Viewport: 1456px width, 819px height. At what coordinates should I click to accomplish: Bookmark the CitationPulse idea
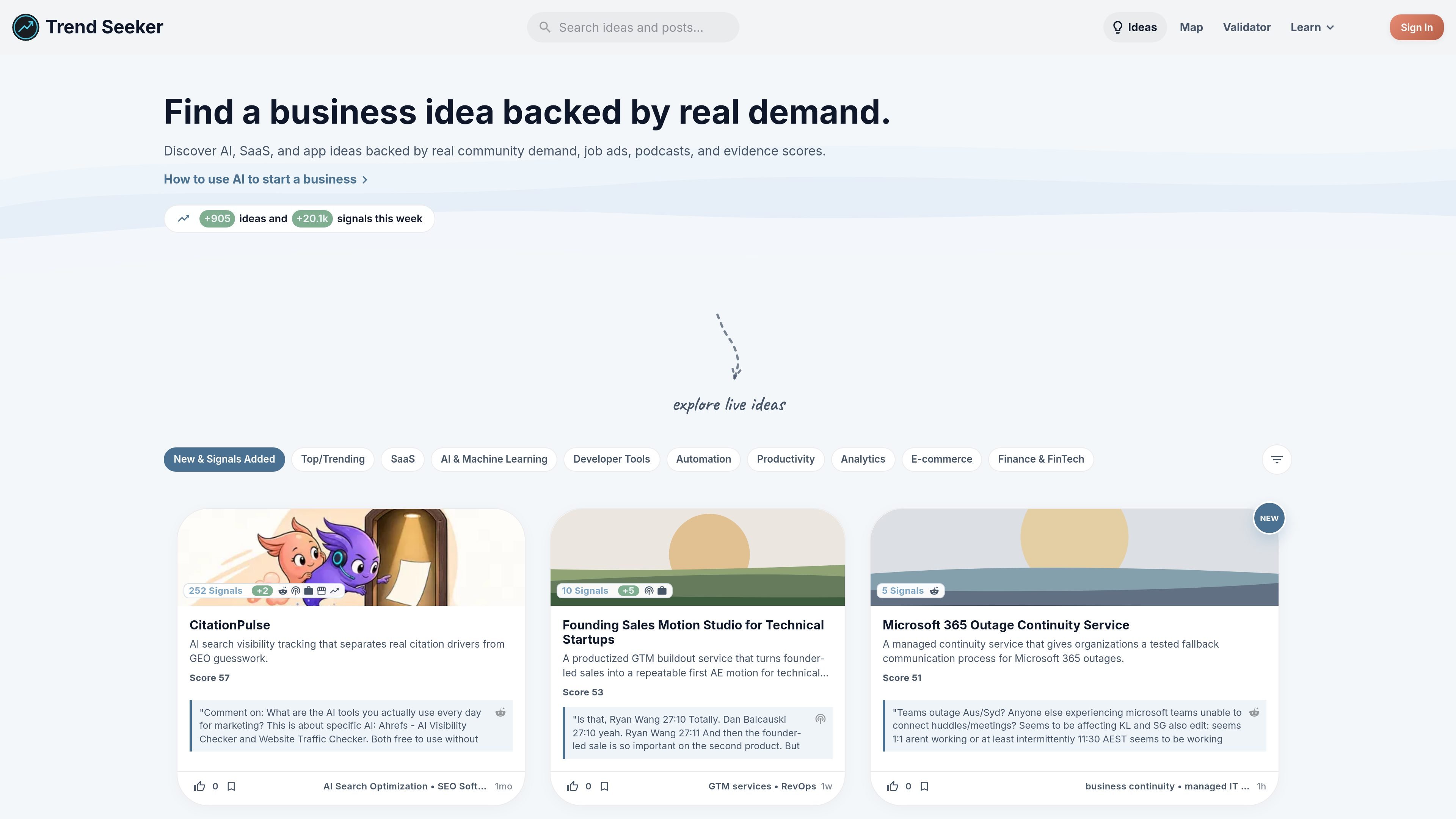point(231,786)
